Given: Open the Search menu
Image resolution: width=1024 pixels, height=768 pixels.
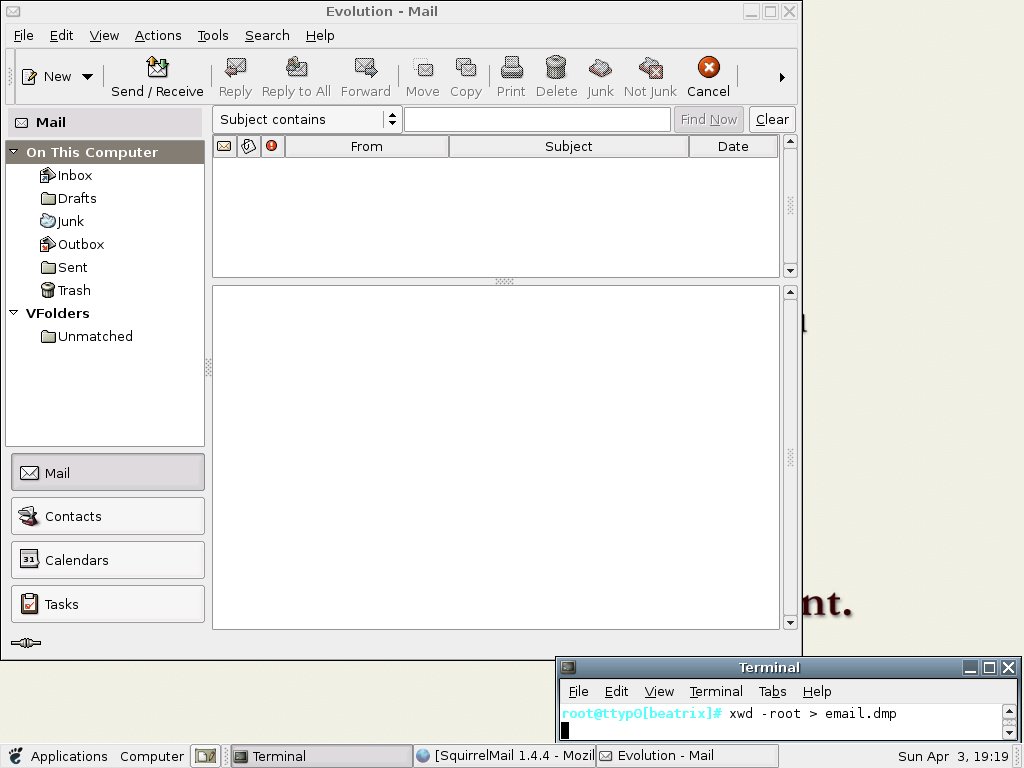Looking at the screenshot, I should point(267,35).
